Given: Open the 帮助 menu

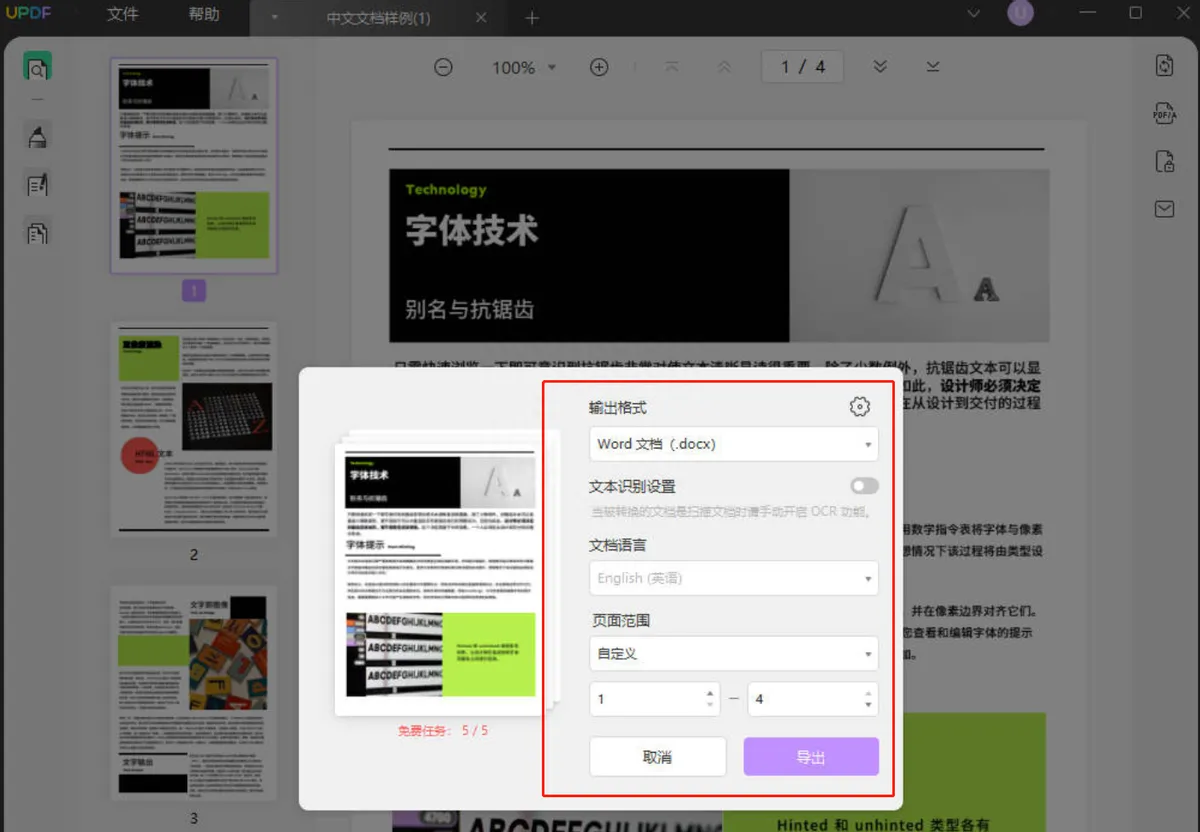Looking at the screenshot, I should point(204,15).
